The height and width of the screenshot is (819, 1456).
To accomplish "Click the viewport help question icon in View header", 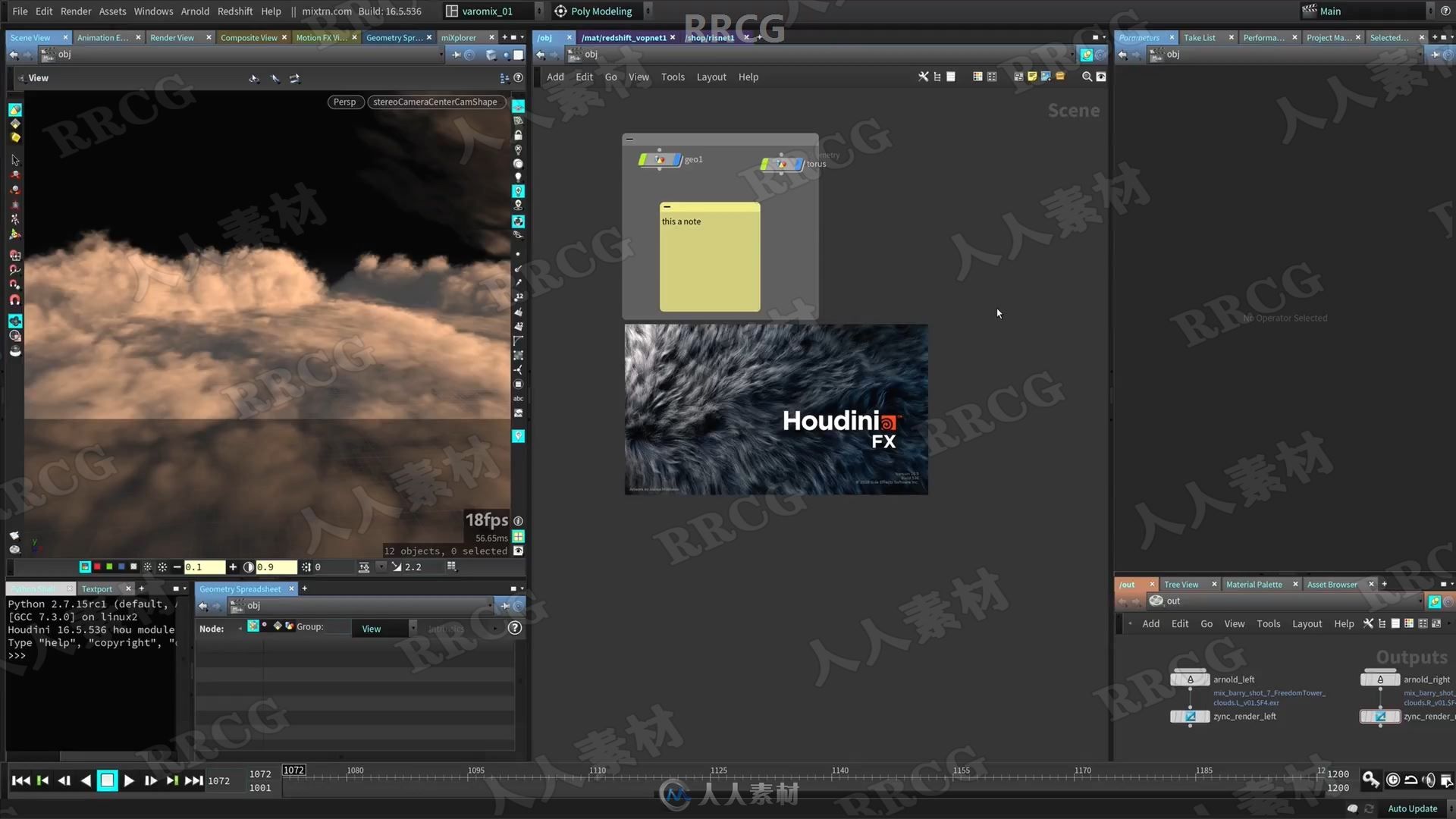I will [518, 78].
